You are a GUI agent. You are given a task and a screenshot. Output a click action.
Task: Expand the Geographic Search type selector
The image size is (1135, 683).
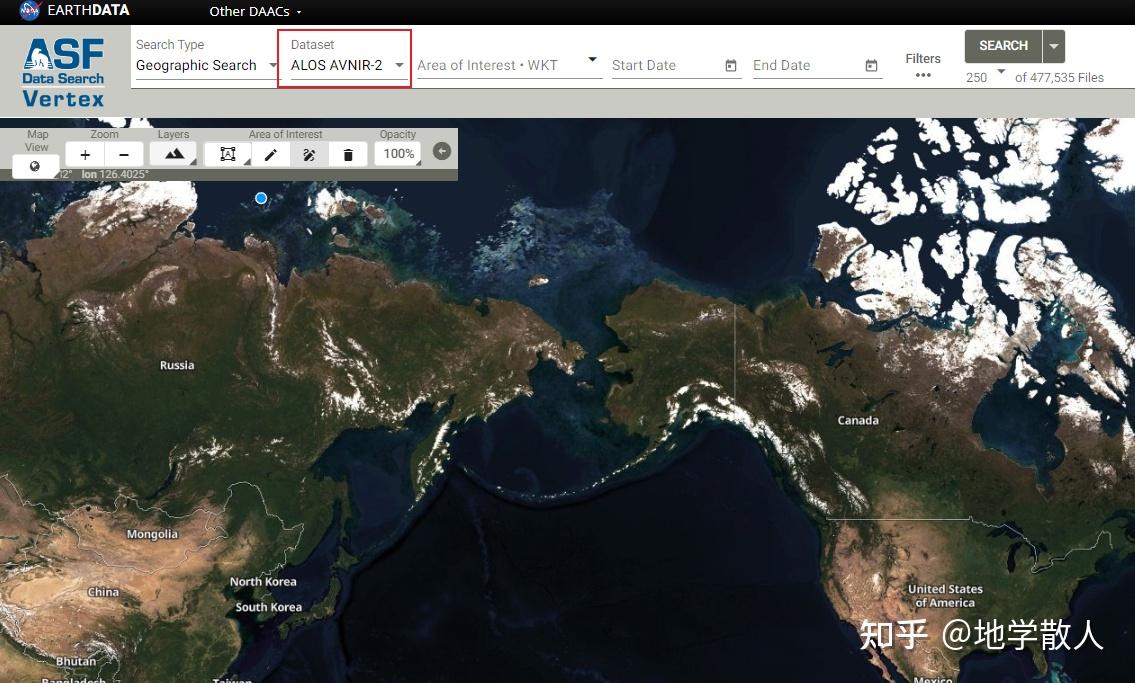205,65
